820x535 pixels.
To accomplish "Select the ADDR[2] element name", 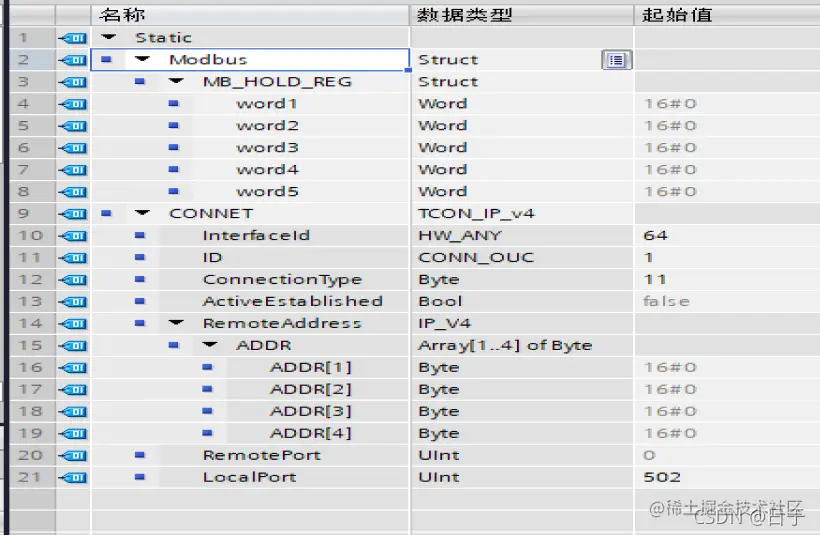I will [311, 390].
